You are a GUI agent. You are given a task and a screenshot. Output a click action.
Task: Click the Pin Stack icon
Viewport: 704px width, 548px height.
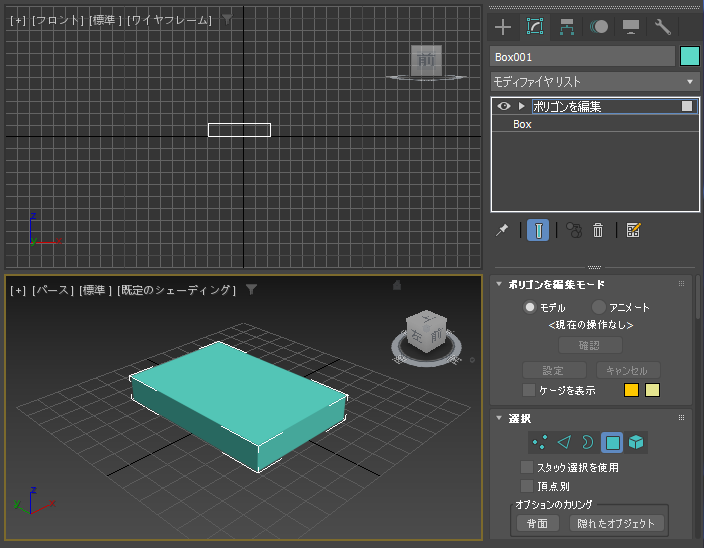(502, 230)
